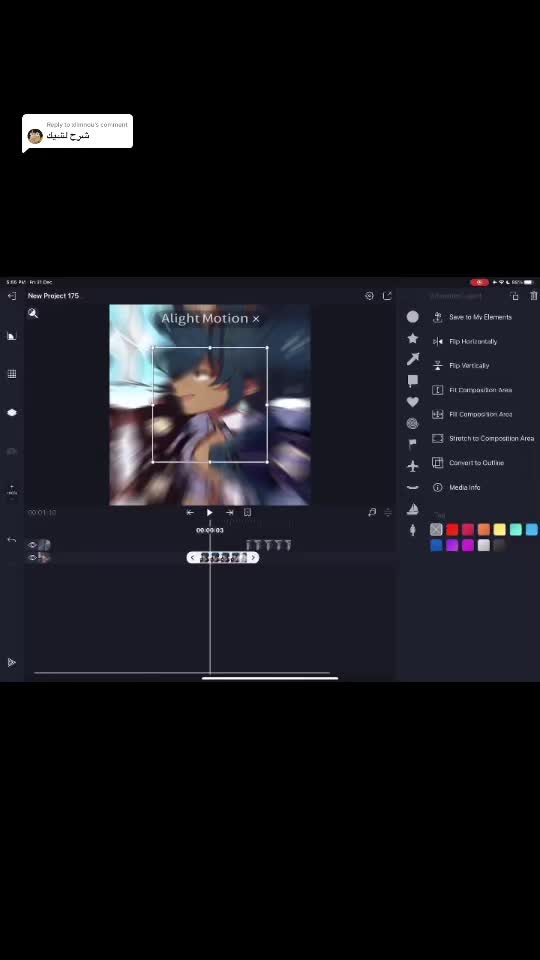The height and width of the screenshot is (960, 540).
Task: Open the export share icon
Action: tap(387, 296)
